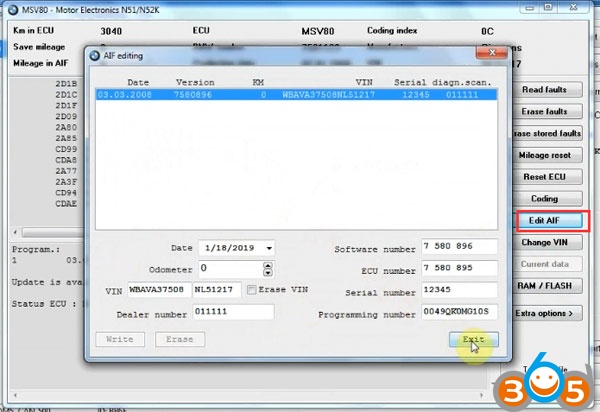The height and width of the screenshot is (412, 600).
Task: Click the Reset ECU button
Action: pos(548,177)
